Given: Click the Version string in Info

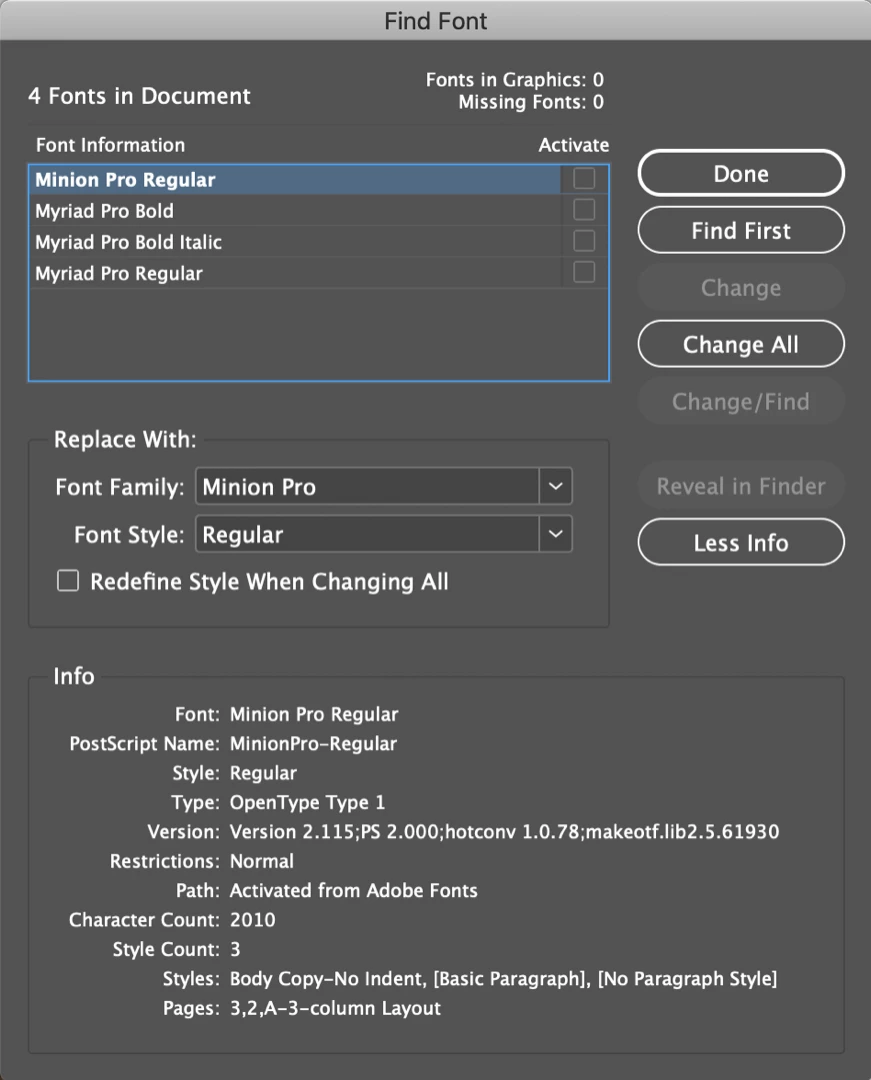Looking at the screenshot, I should (x=504, y=831).
